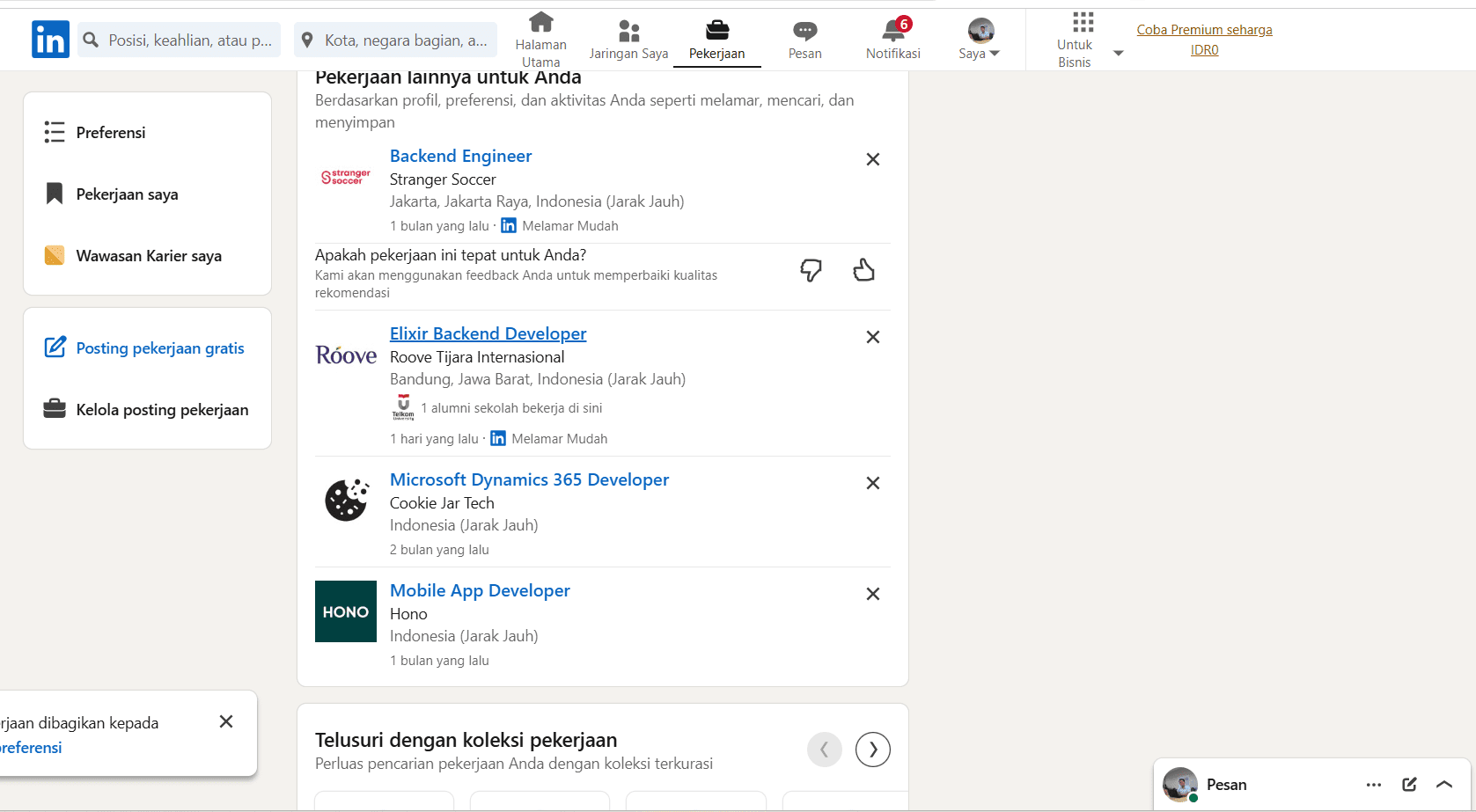Open Wawasan Karier saya item

point(133,256)
